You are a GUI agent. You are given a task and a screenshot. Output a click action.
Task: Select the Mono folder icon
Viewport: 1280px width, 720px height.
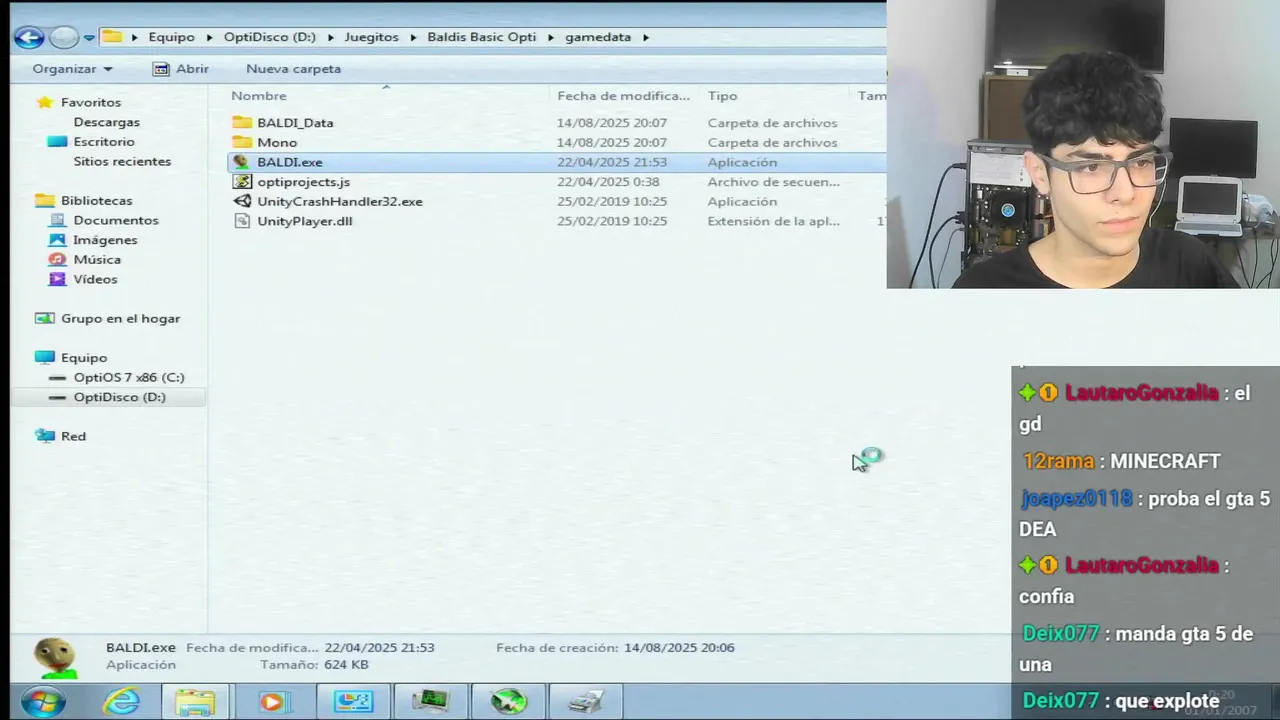tap(242, 142)
